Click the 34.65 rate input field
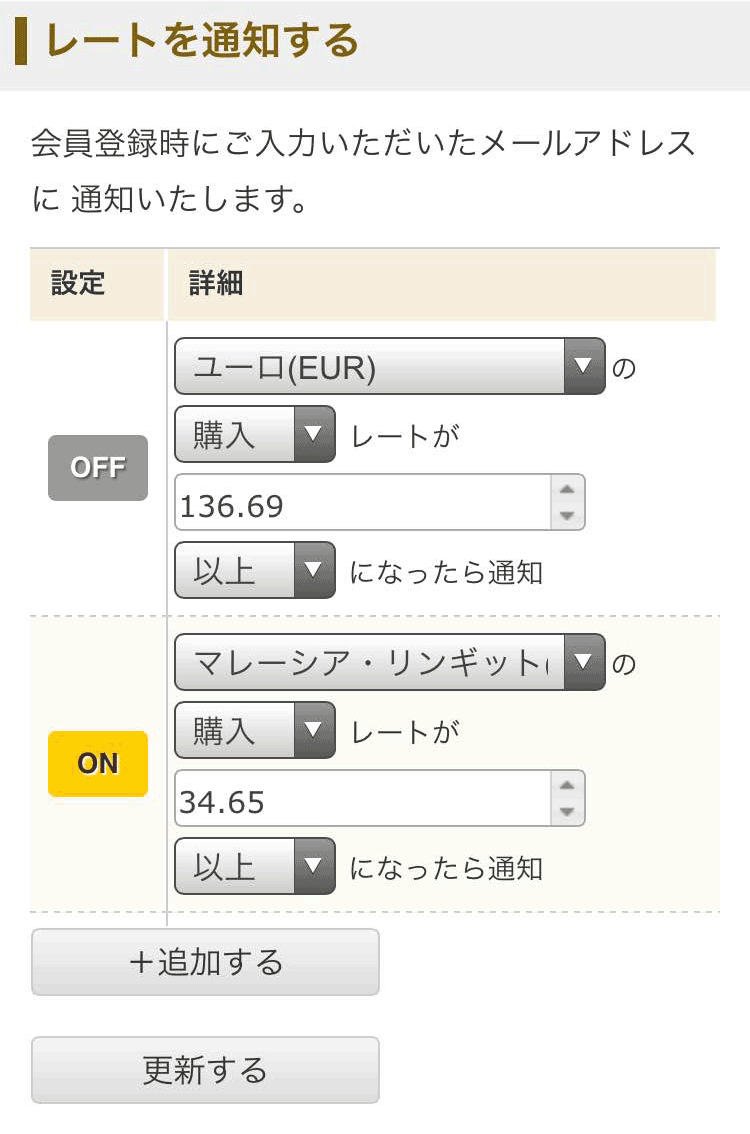The width and height of the screenshot is (750, 1134). click(x=362, y=799)
